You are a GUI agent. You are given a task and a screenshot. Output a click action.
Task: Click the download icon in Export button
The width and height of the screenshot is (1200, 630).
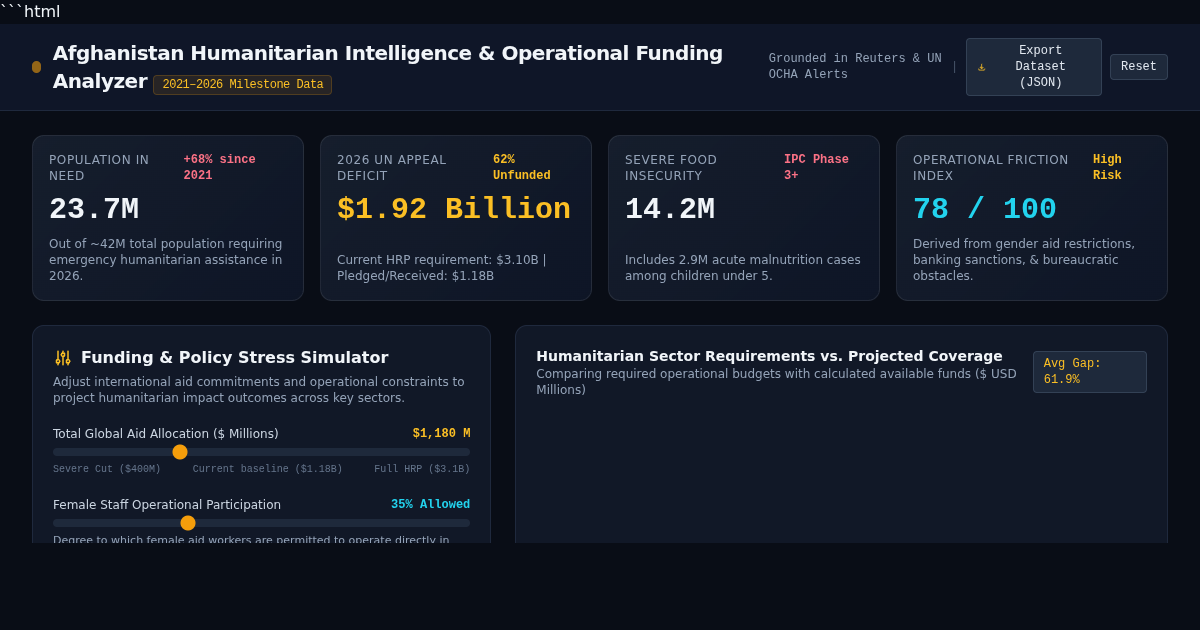(981, 67)
